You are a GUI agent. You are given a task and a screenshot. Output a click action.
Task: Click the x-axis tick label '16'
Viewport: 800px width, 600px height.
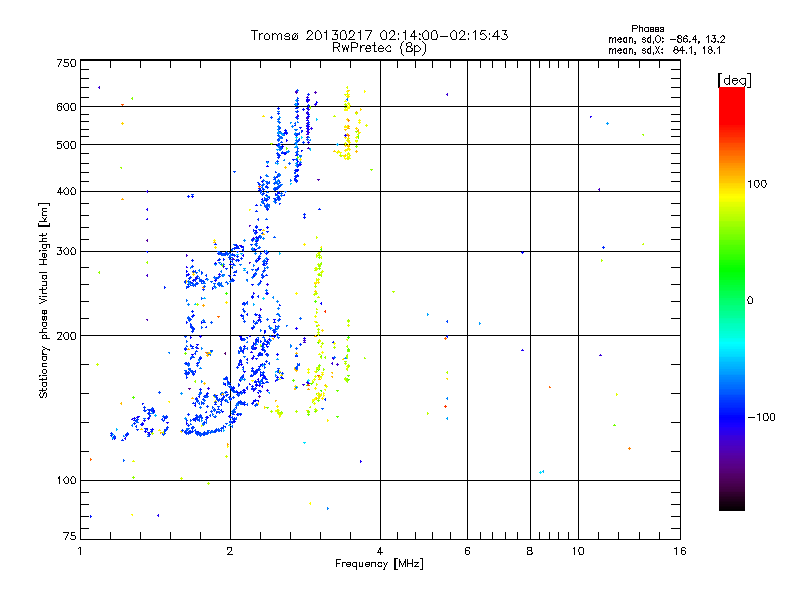tap(680, 551)
